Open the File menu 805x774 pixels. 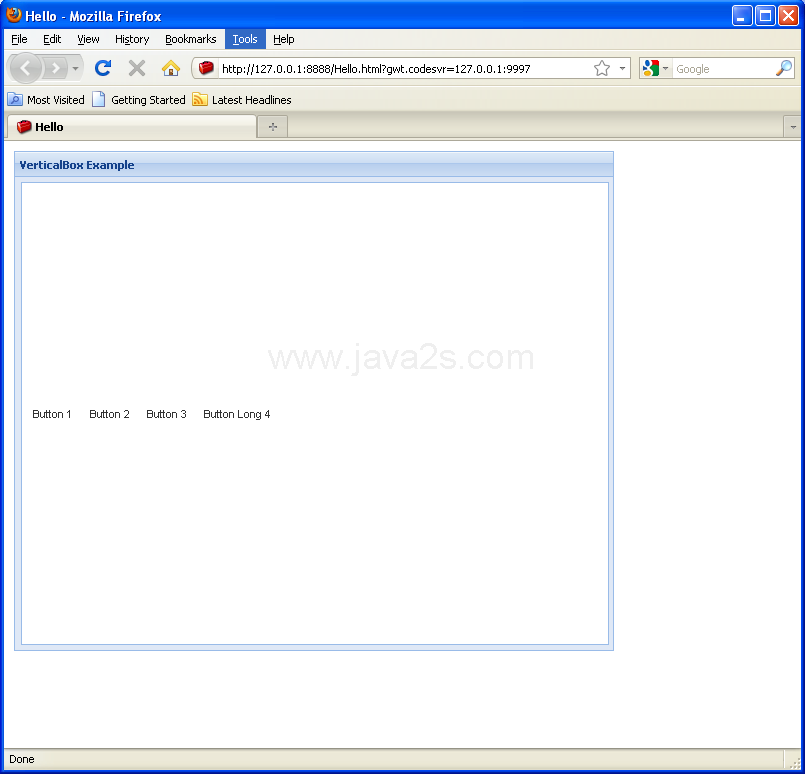19,39
